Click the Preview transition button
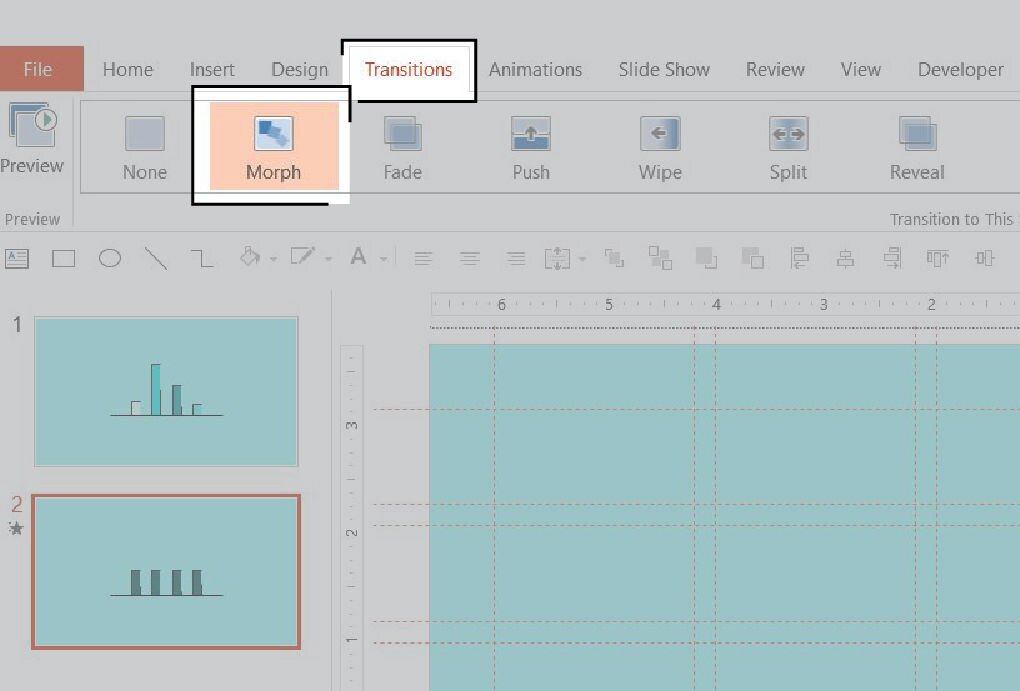 (x=32, y=138)
